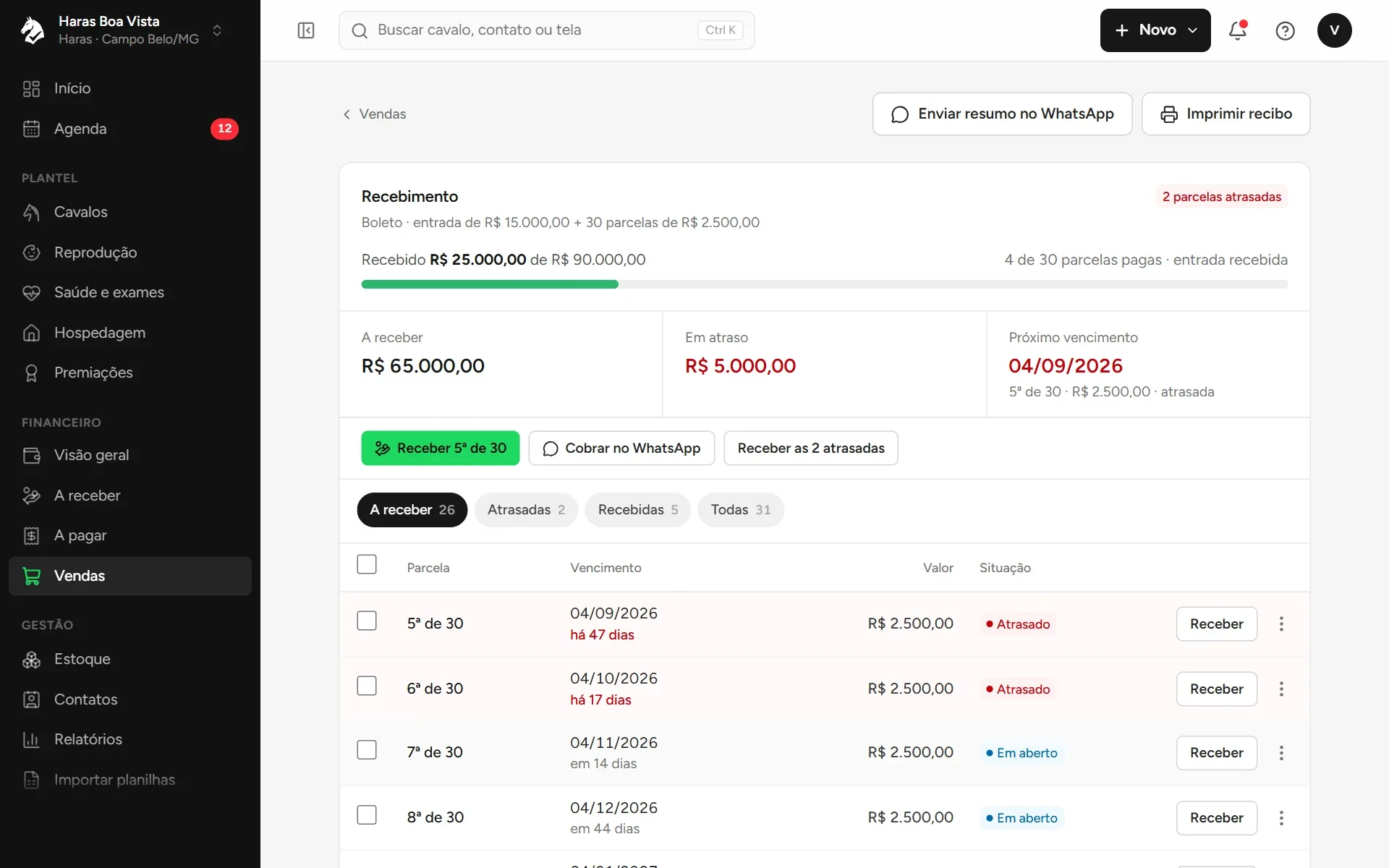Check the 5ª de 30 row checkbox
This screenshot has height=868, width=1389.
click(x=367, y=621)
